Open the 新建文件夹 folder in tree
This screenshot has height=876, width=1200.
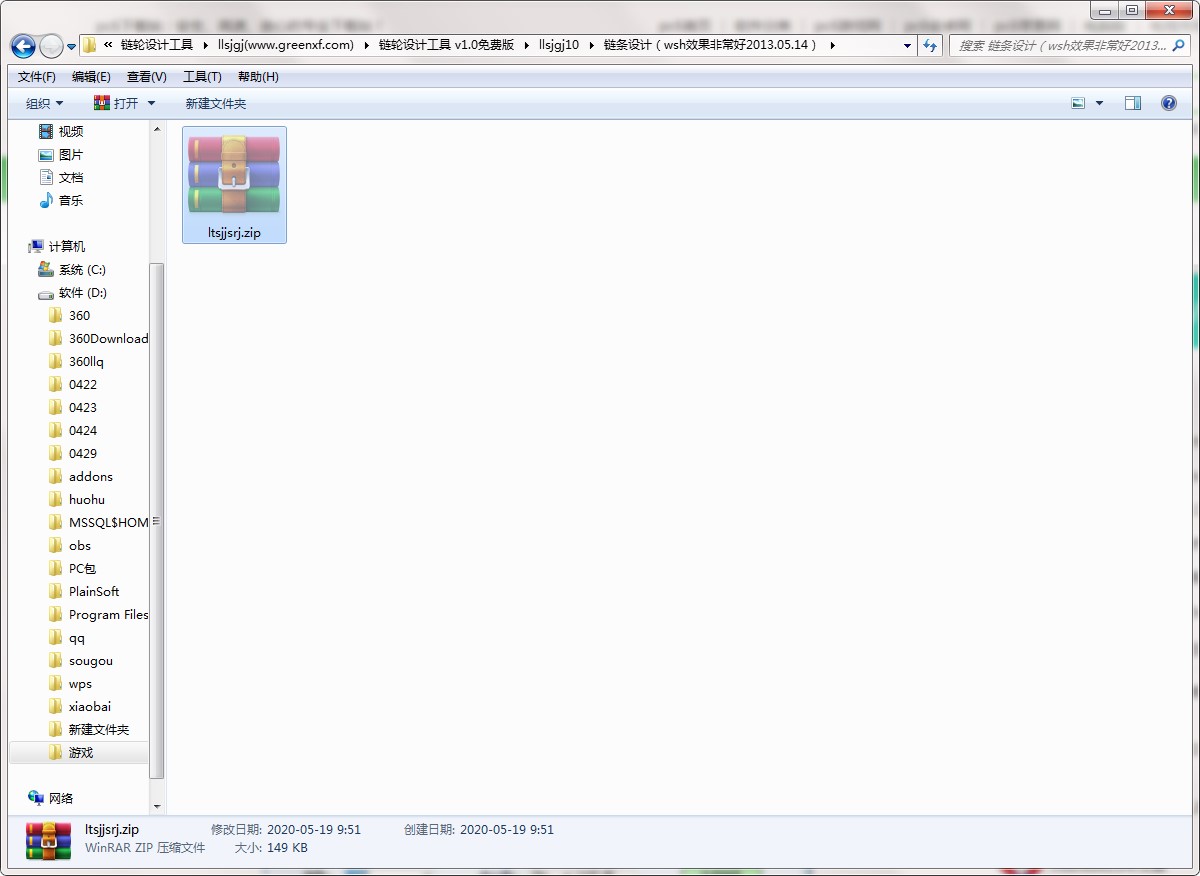89,729
